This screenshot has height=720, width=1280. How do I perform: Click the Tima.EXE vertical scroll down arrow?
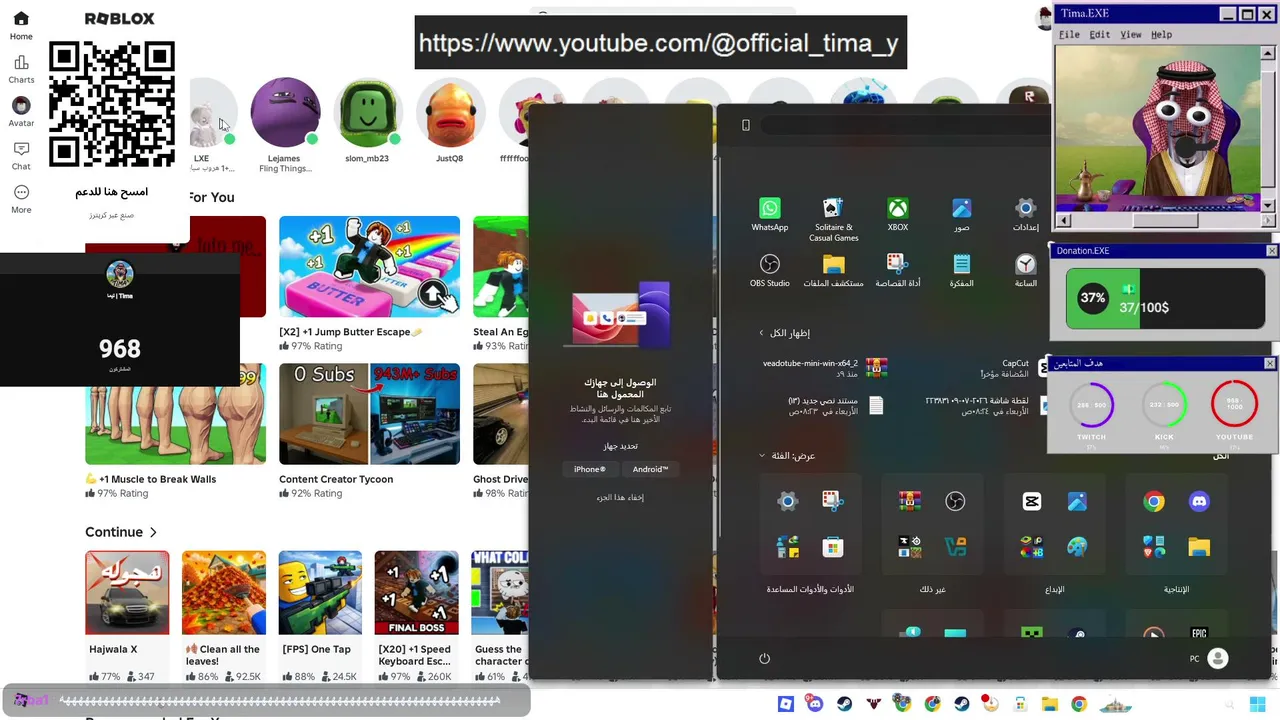(x=1269, y=205)
